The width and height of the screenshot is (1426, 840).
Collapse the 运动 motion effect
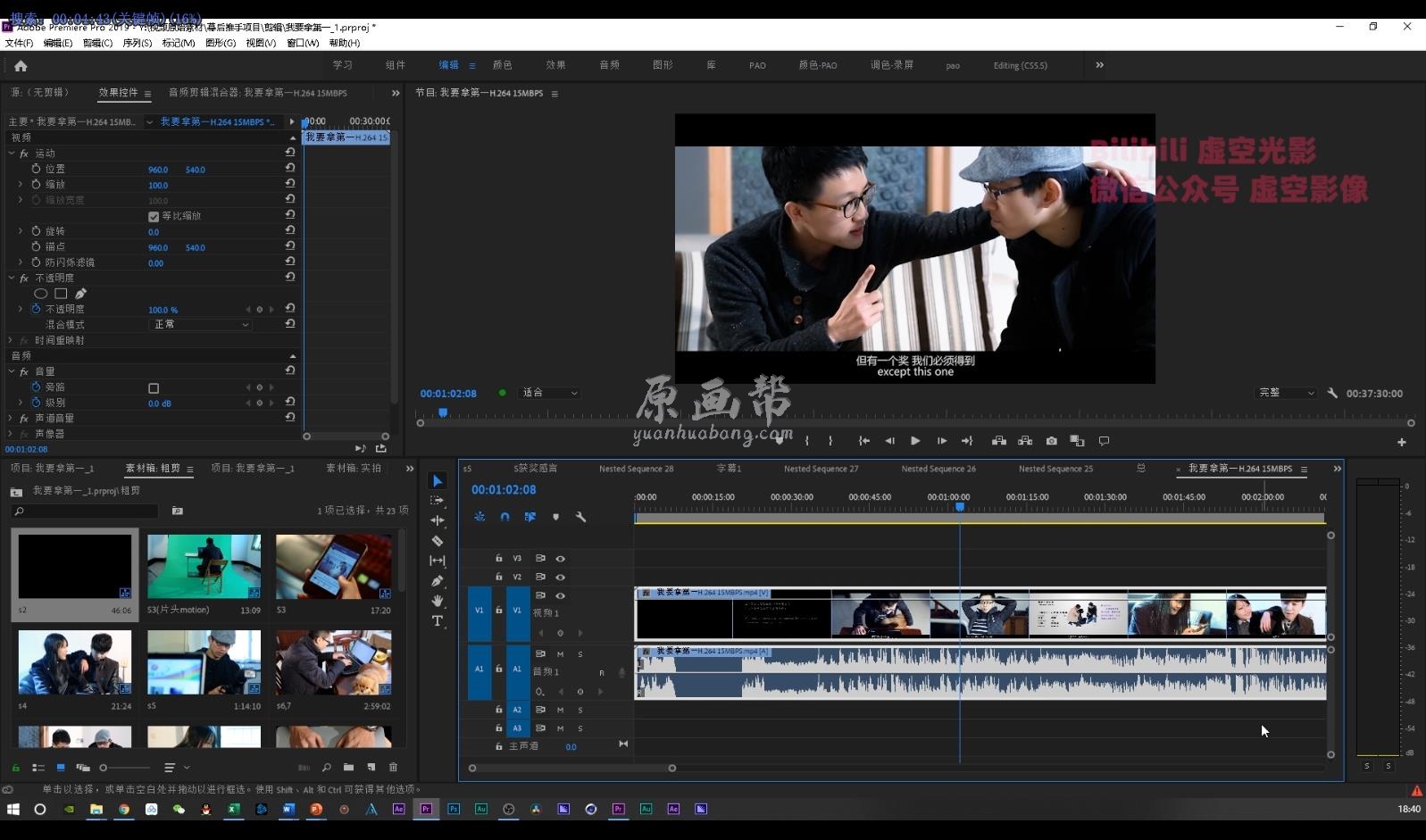[11, 154]
